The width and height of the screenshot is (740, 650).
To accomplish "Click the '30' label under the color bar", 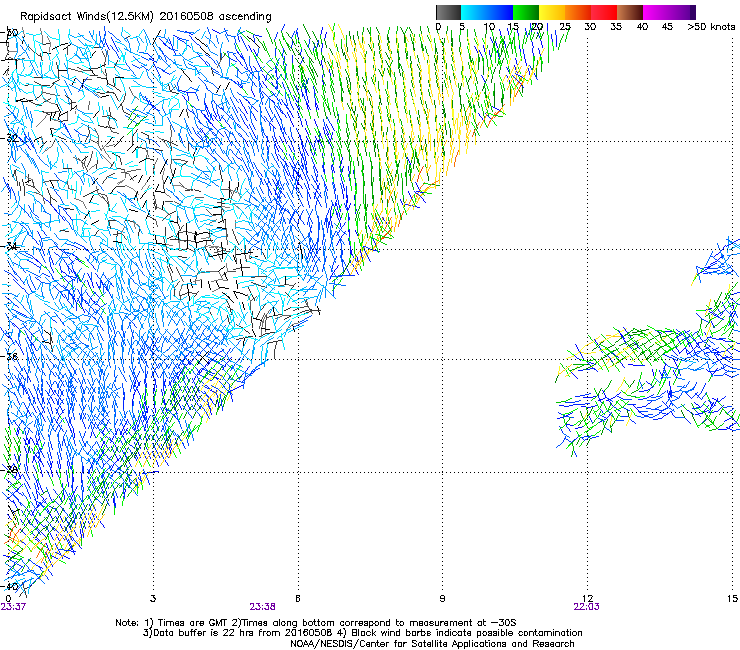I will pyautogui.click(x=590, y=27).
